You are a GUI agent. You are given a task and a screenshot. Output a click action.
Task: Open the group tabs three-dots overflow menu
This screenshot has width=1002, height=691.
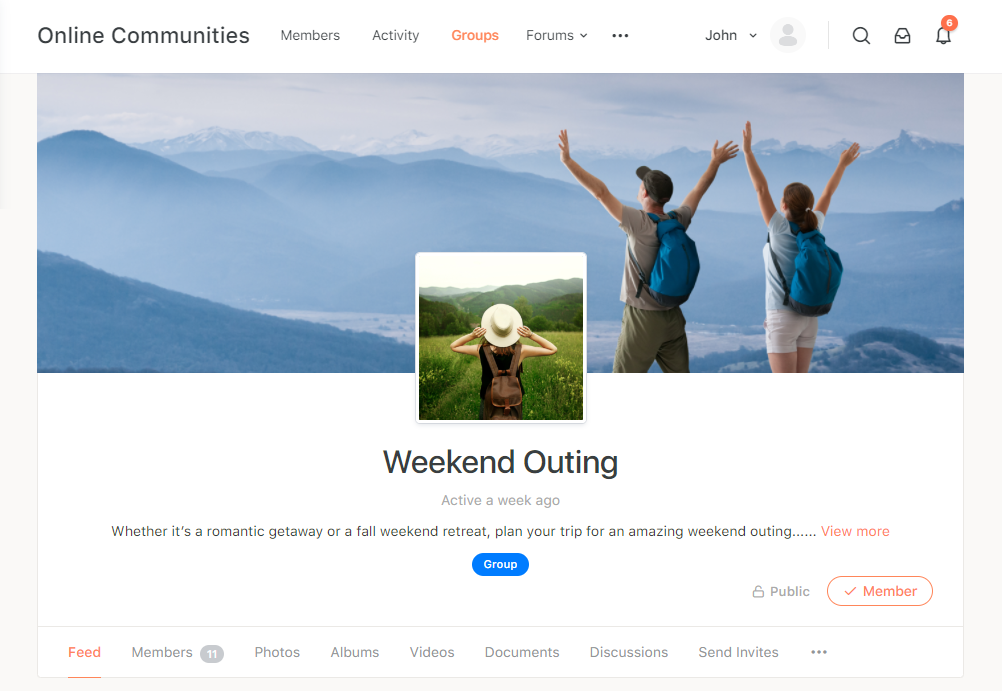click(819, 652)
